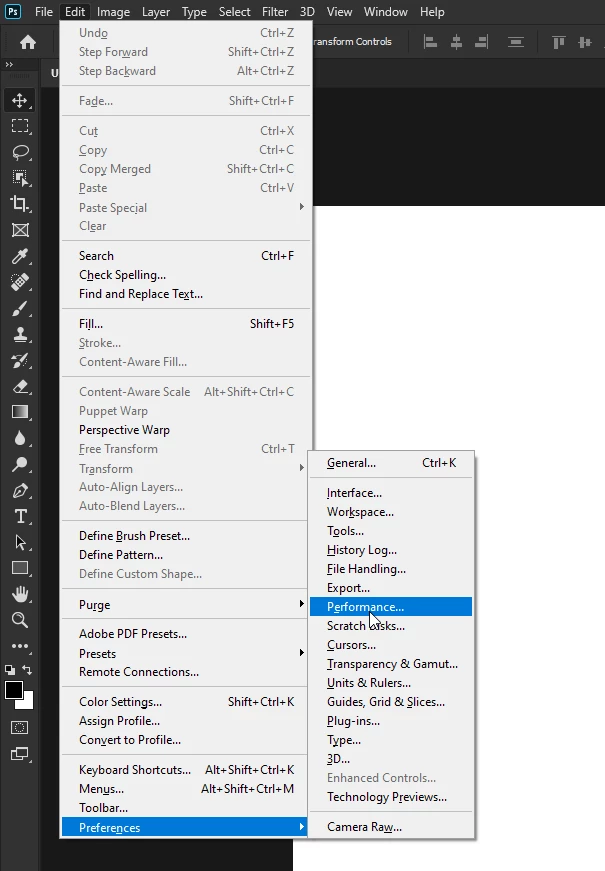Select the Spot Healing Brush tool

tap(20, 282)
